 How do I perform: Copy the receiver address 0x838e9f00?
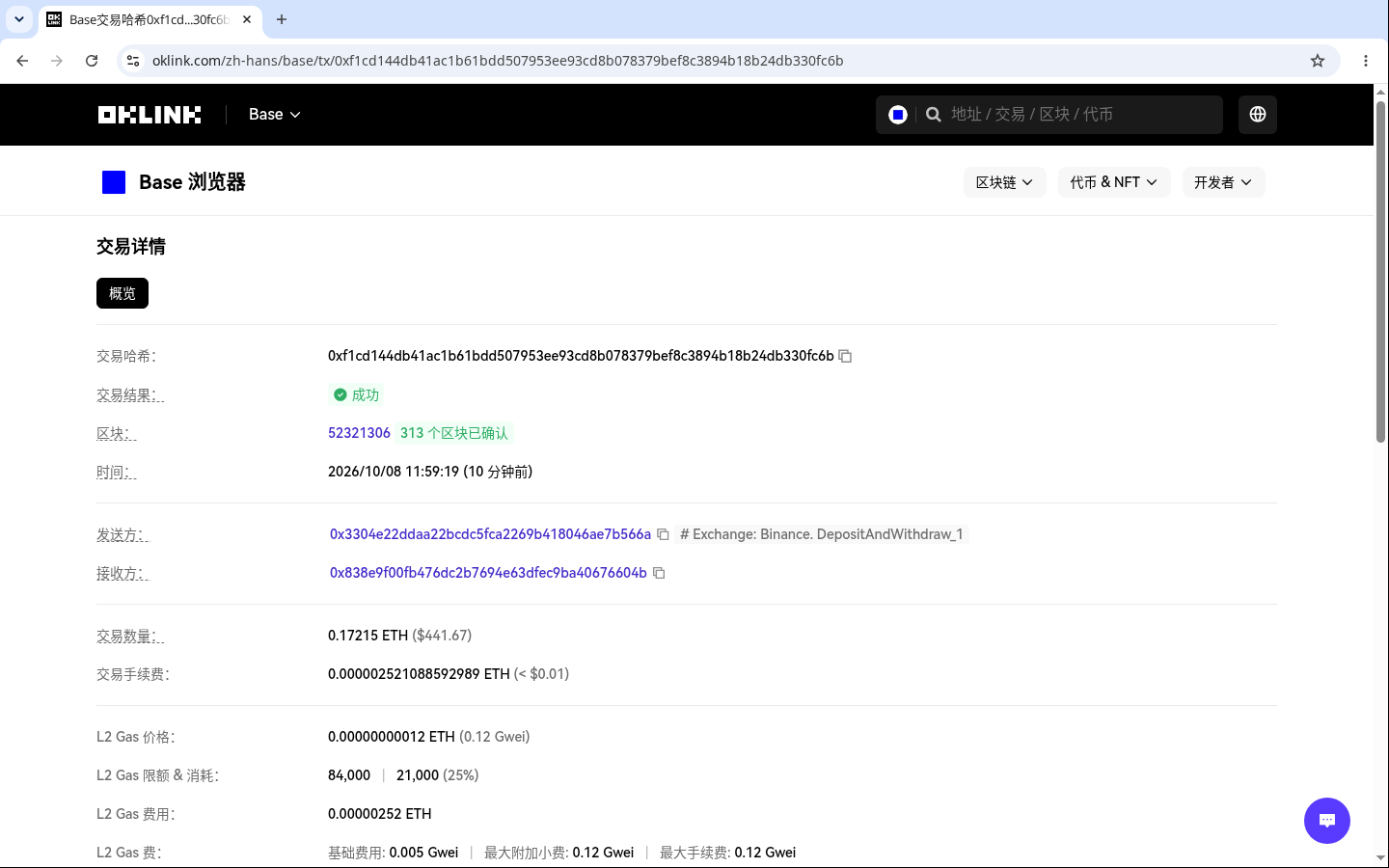[x=659, y=573]
